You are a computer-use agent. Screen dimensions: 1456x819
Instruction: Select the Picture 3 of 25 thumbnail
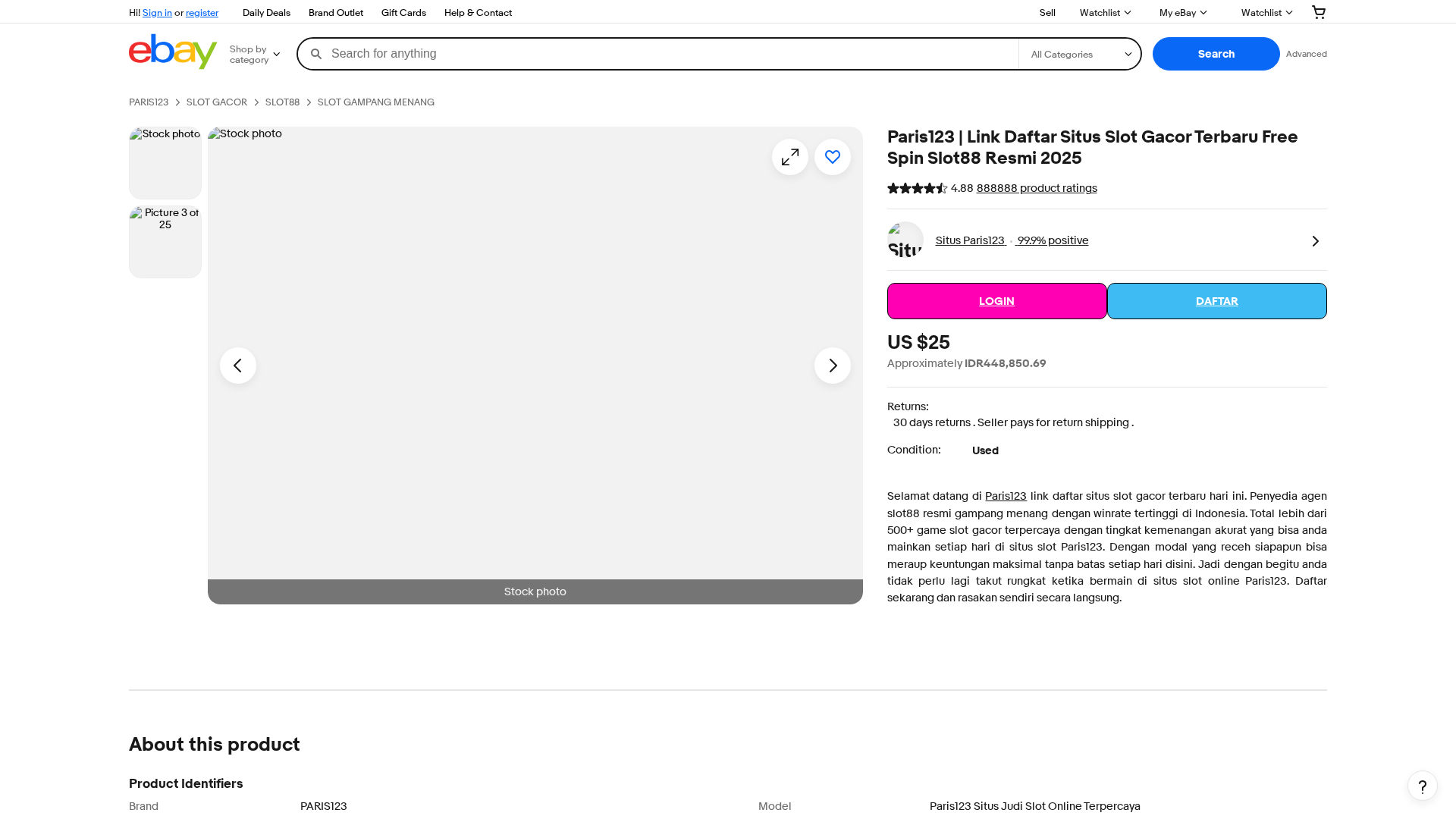pos(165,242)
